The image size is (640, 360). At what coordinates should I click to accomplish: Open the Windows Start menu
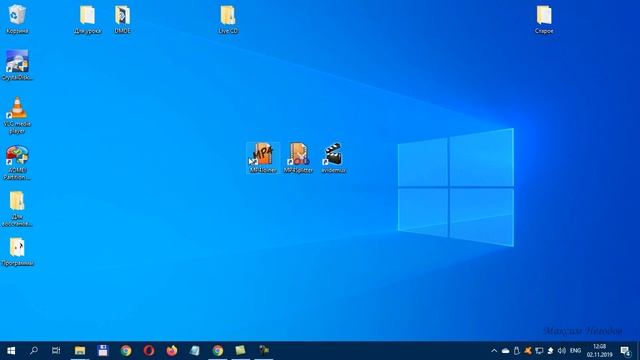[11, 351]
